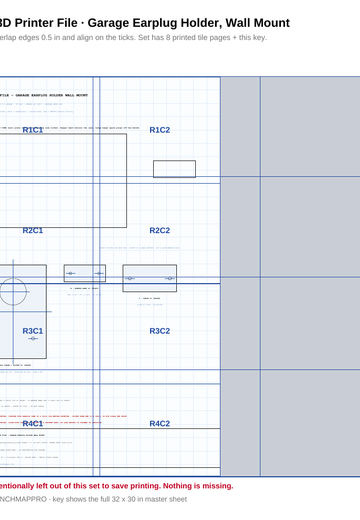The width and height of the screenshot is (360, 520).
Task: Click the R3C2 tile label
Action: pyautogui.click(x=160, y=331)
